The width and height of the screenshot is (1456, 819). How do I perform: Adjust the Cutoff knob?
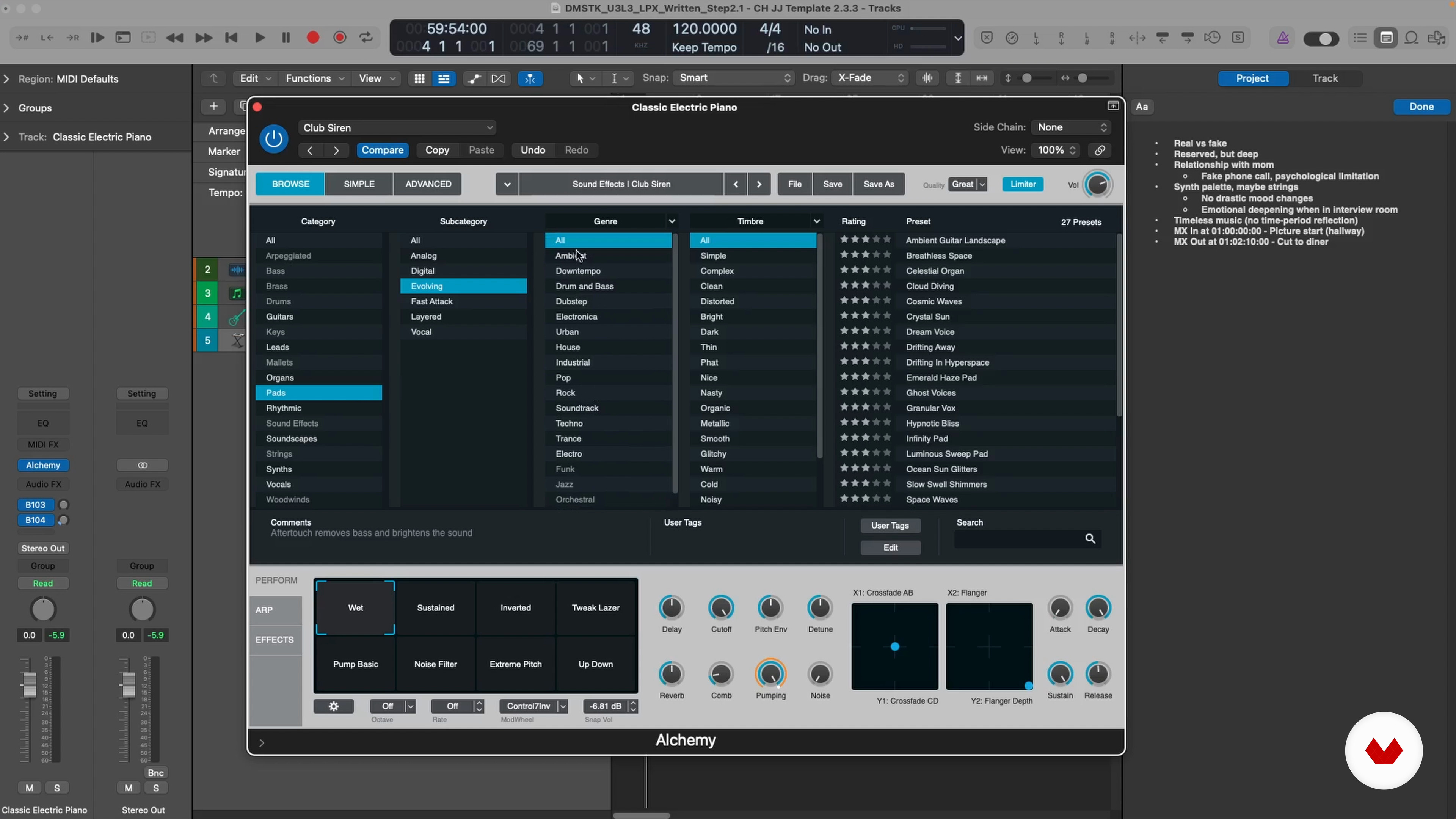721,608
